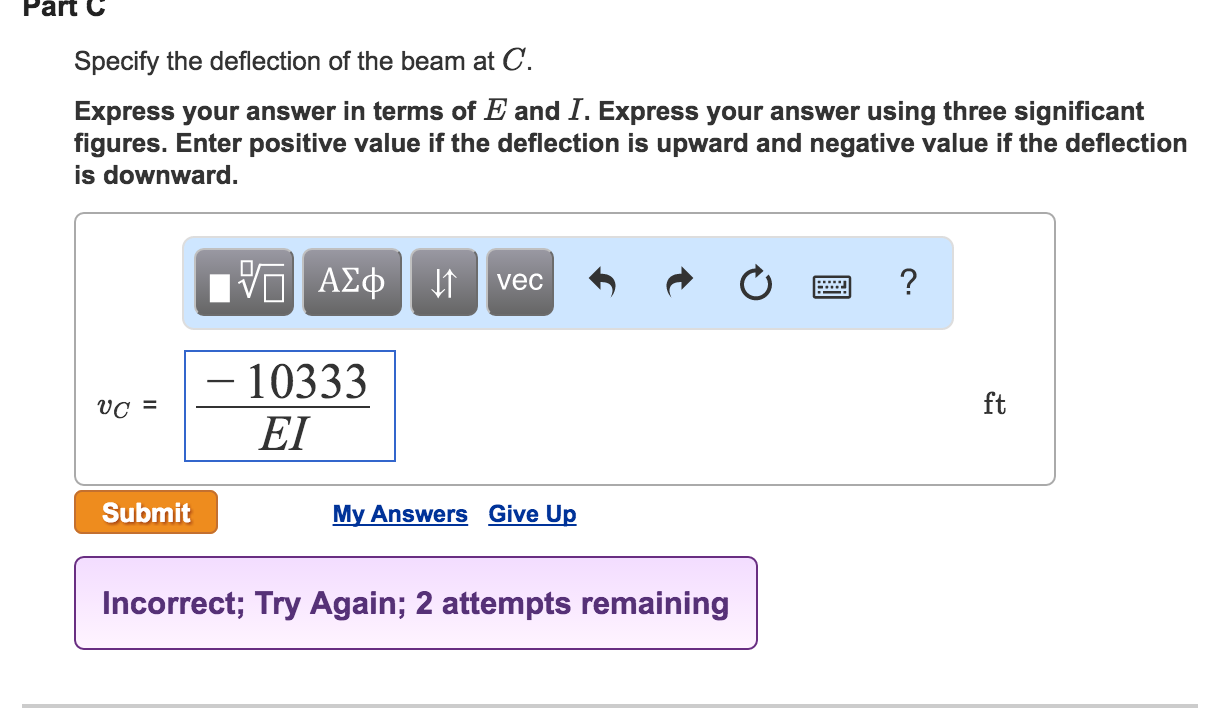
Task: Click the Incorrect feedback message
Action: 414,603
